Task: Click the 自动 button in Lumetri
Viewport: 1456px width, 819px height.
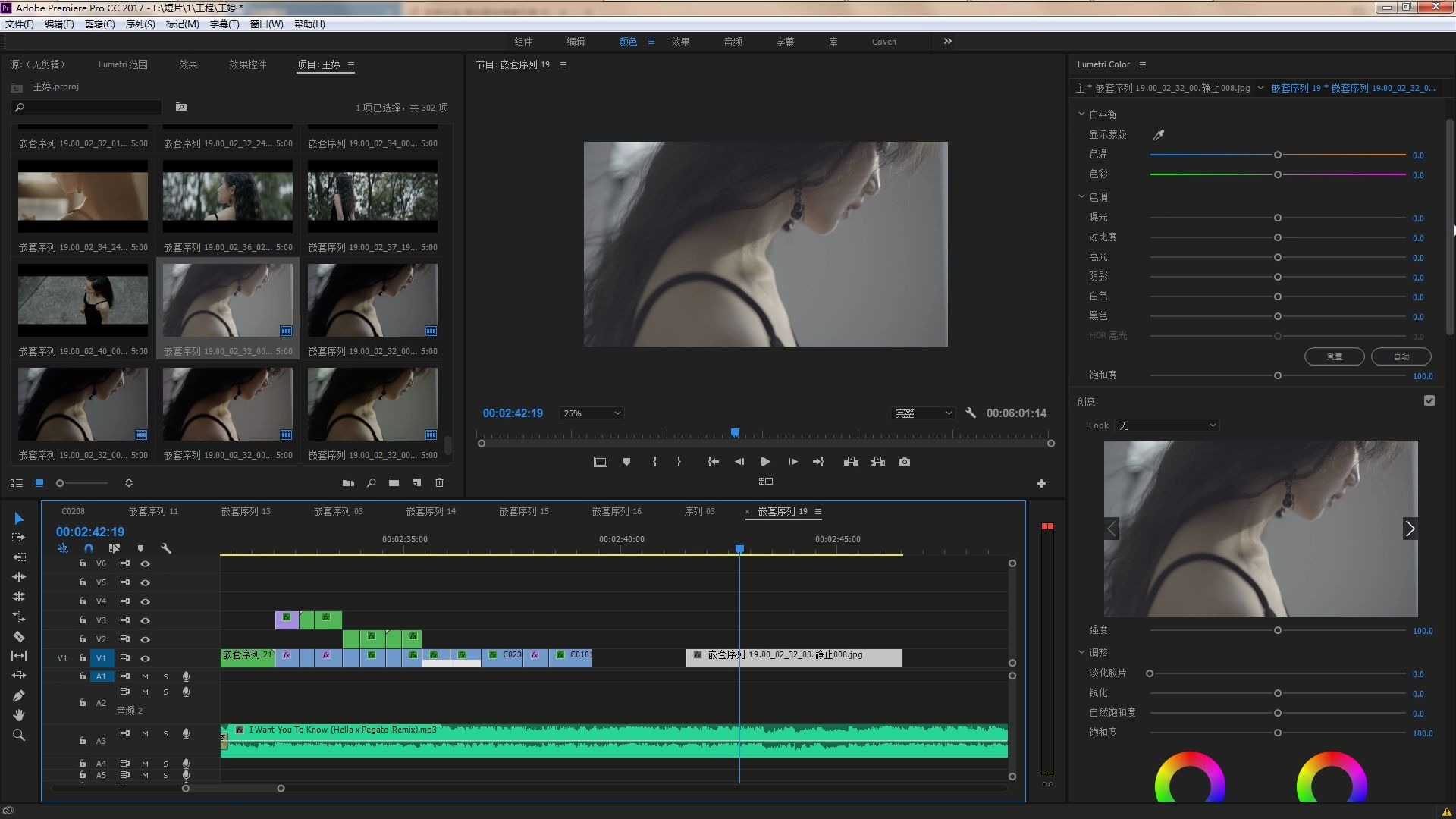Action: (x=1401, y=356)
